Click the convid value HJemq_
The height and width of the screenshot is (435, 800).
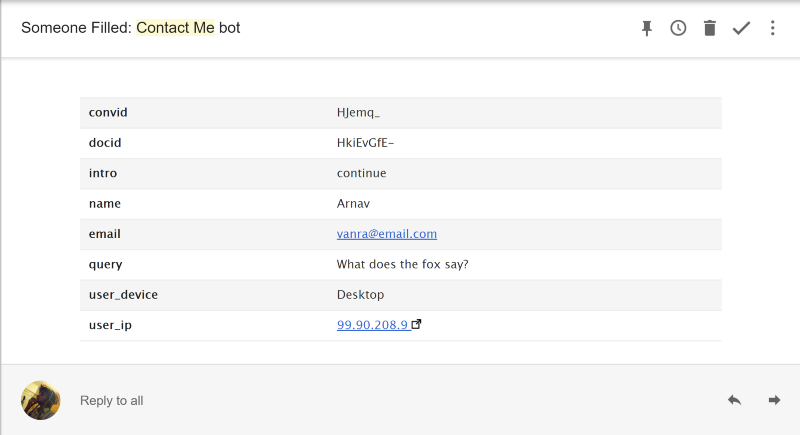[x=358, y=112]
